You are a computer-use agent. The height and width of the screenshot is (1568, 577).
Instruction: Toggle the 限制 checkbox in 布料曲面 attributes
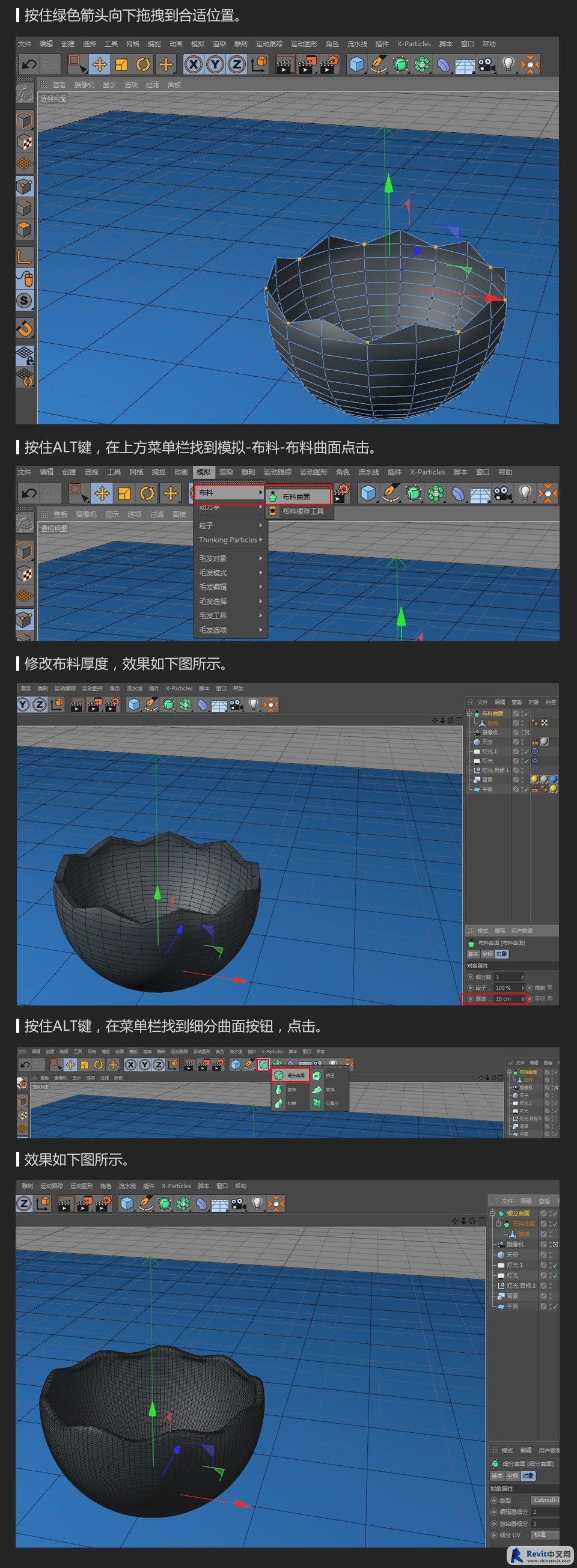[550, 987]
